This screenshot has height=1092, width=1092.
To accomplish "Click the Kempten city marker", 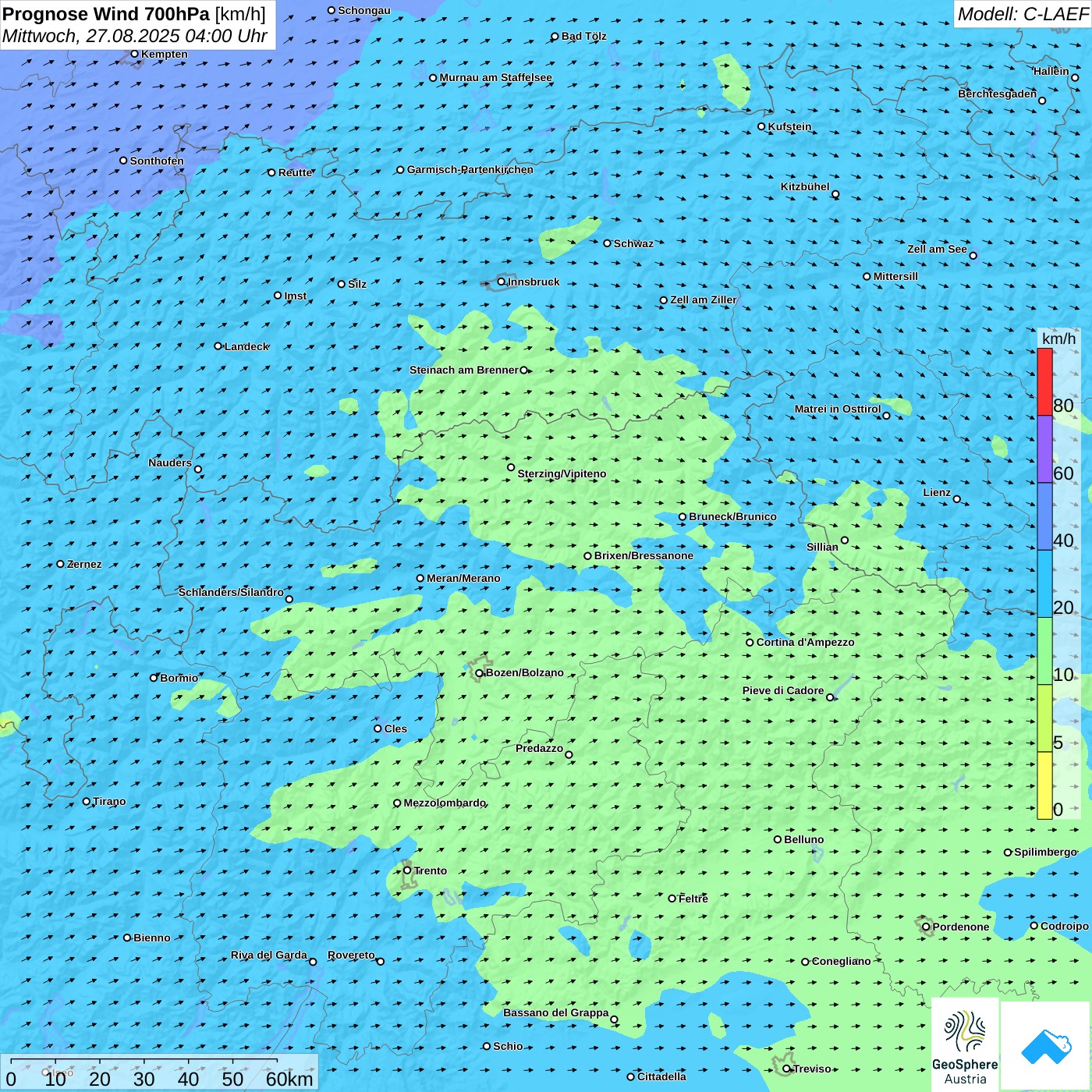I will [x=134, y=54].
